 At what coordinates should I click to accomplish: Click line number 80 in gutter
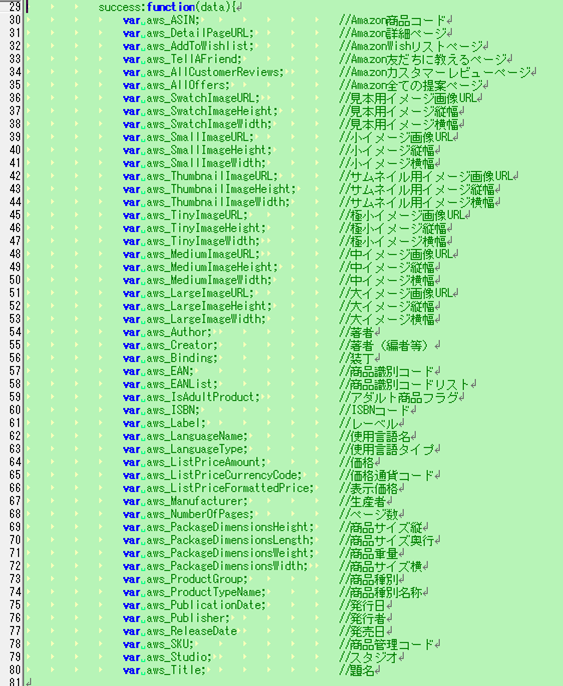coord(14,670)
